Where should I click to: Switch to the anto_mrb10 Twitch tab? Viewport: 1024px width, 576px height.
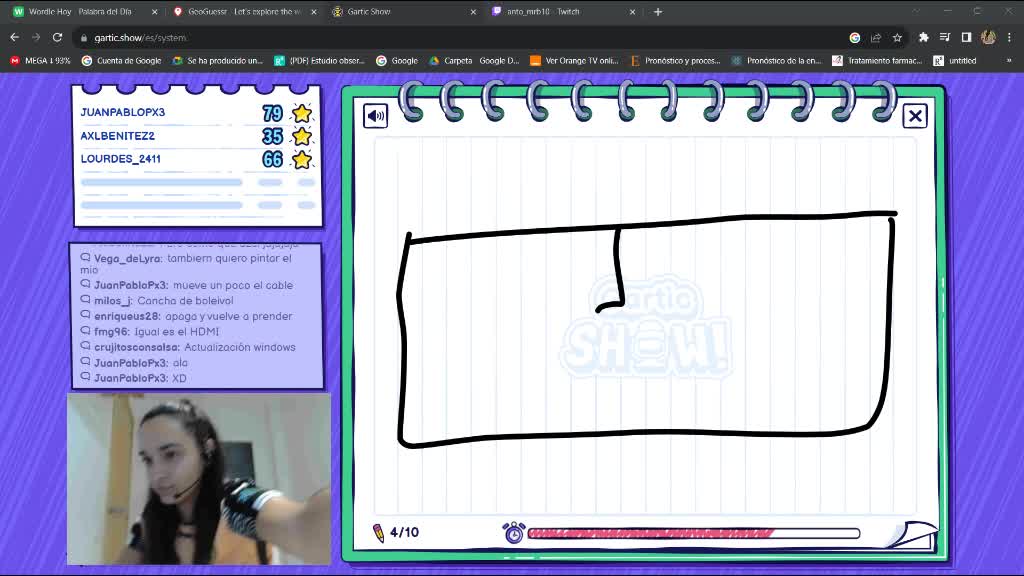(558, 12)
